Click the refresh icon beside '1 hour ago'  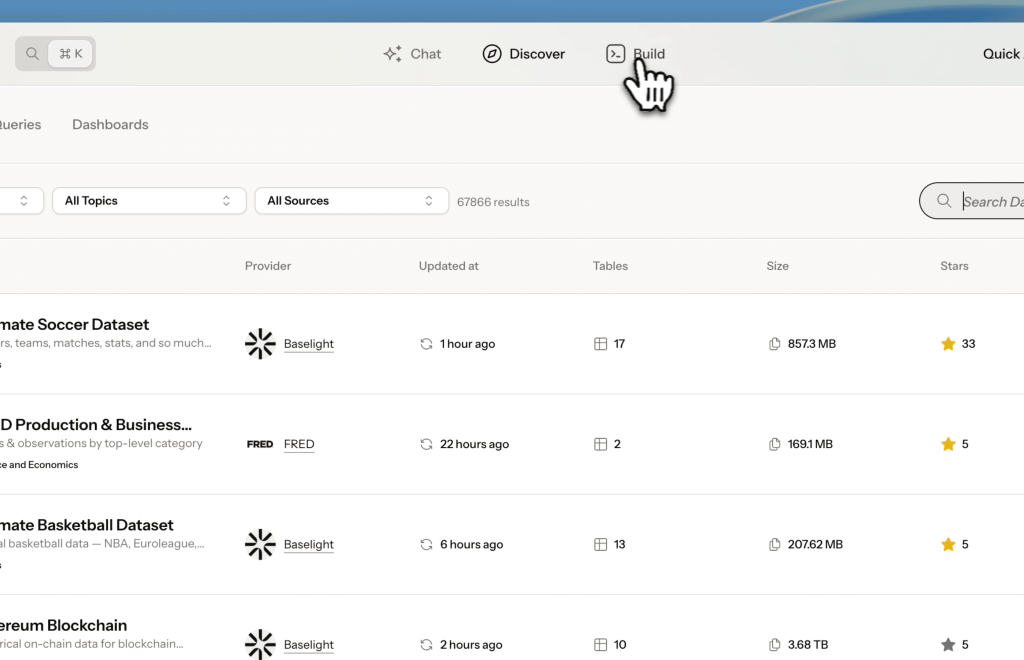(x=425, y=344)
